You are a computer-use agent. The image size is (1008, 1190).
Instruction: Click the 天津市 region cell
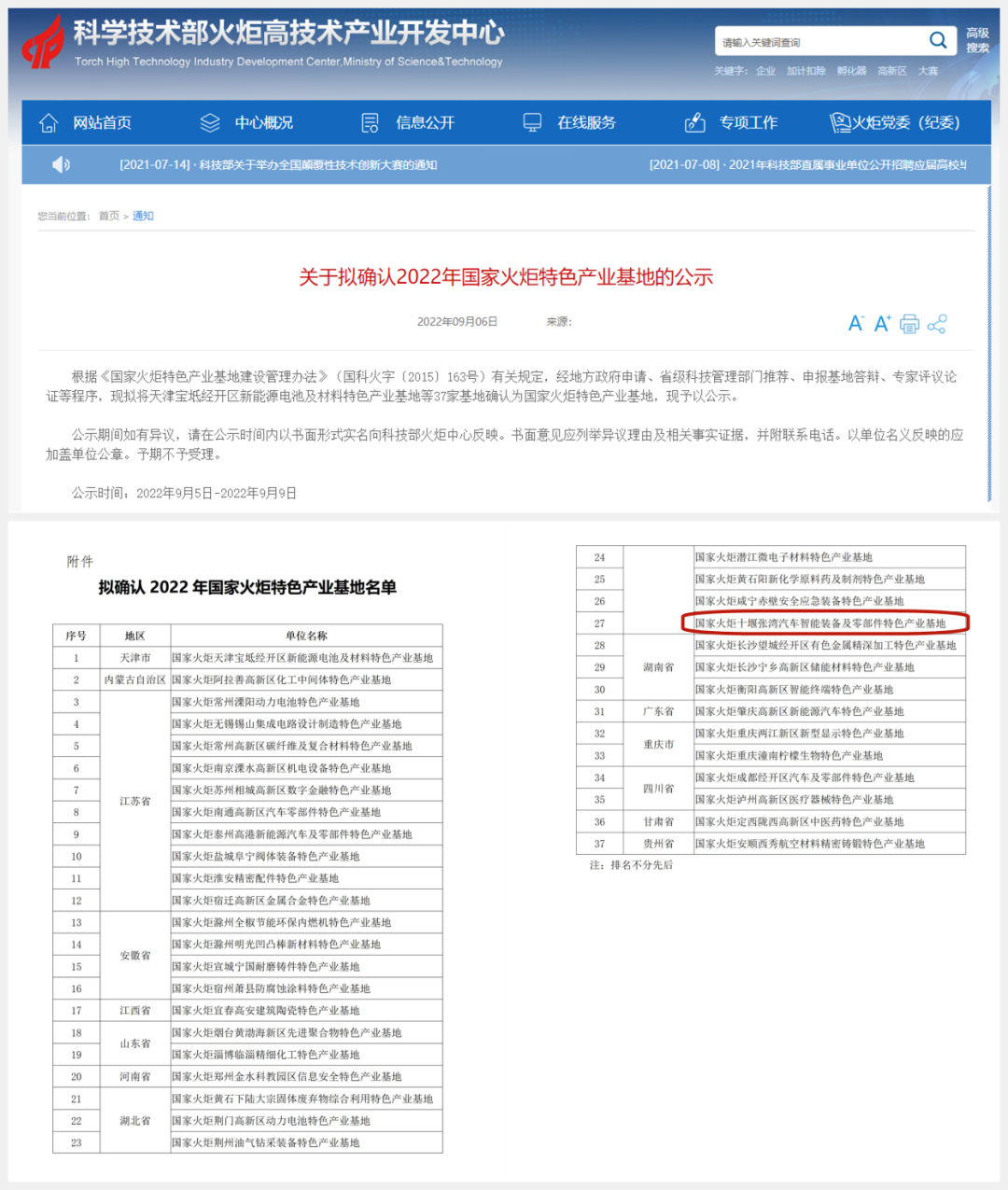[x=135, y=658]
